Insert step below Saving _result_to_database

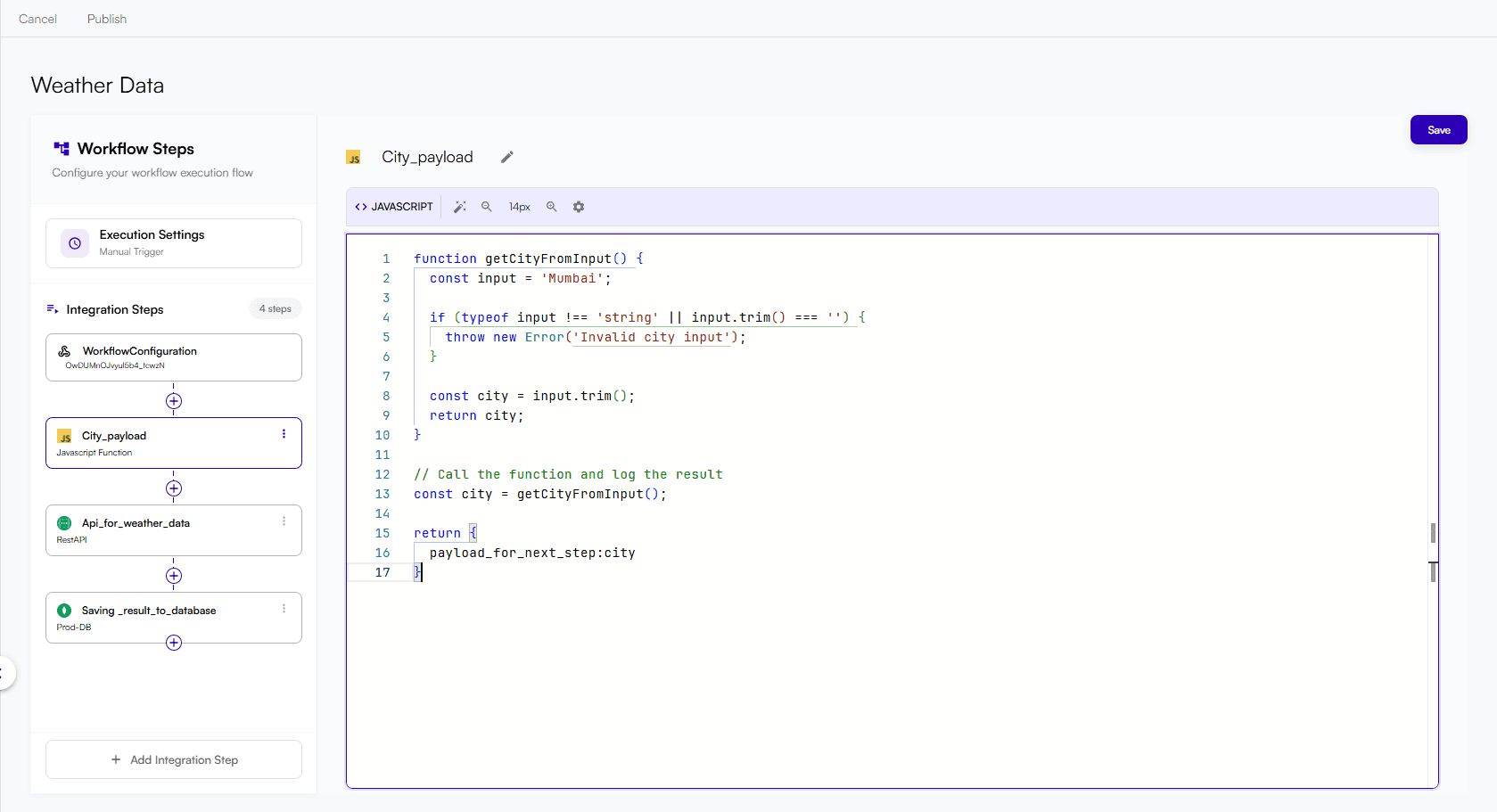[174, 643]
